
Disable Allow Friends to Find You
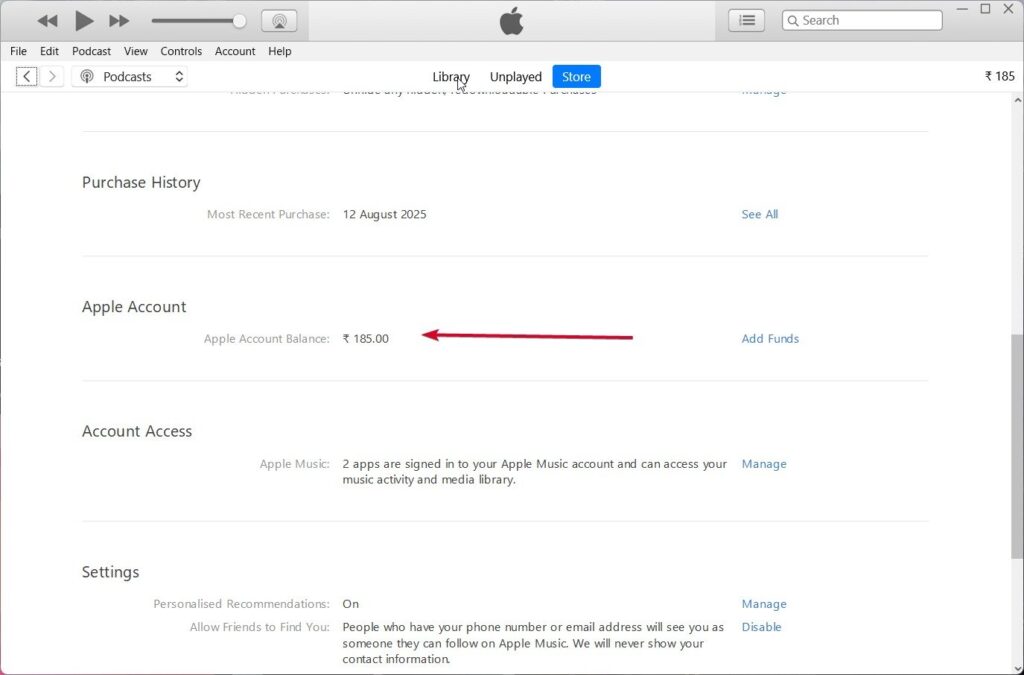(761, 627)
